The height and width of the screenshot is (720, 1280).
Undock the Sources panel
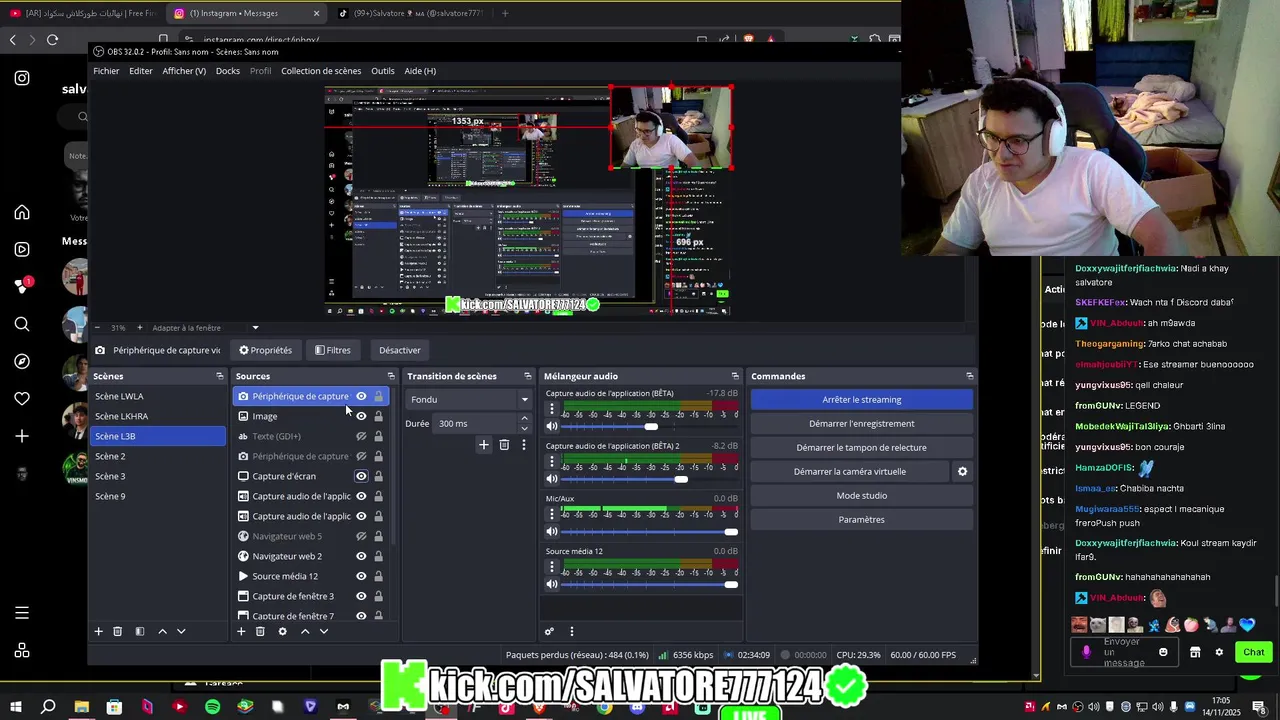pos(390,376)
